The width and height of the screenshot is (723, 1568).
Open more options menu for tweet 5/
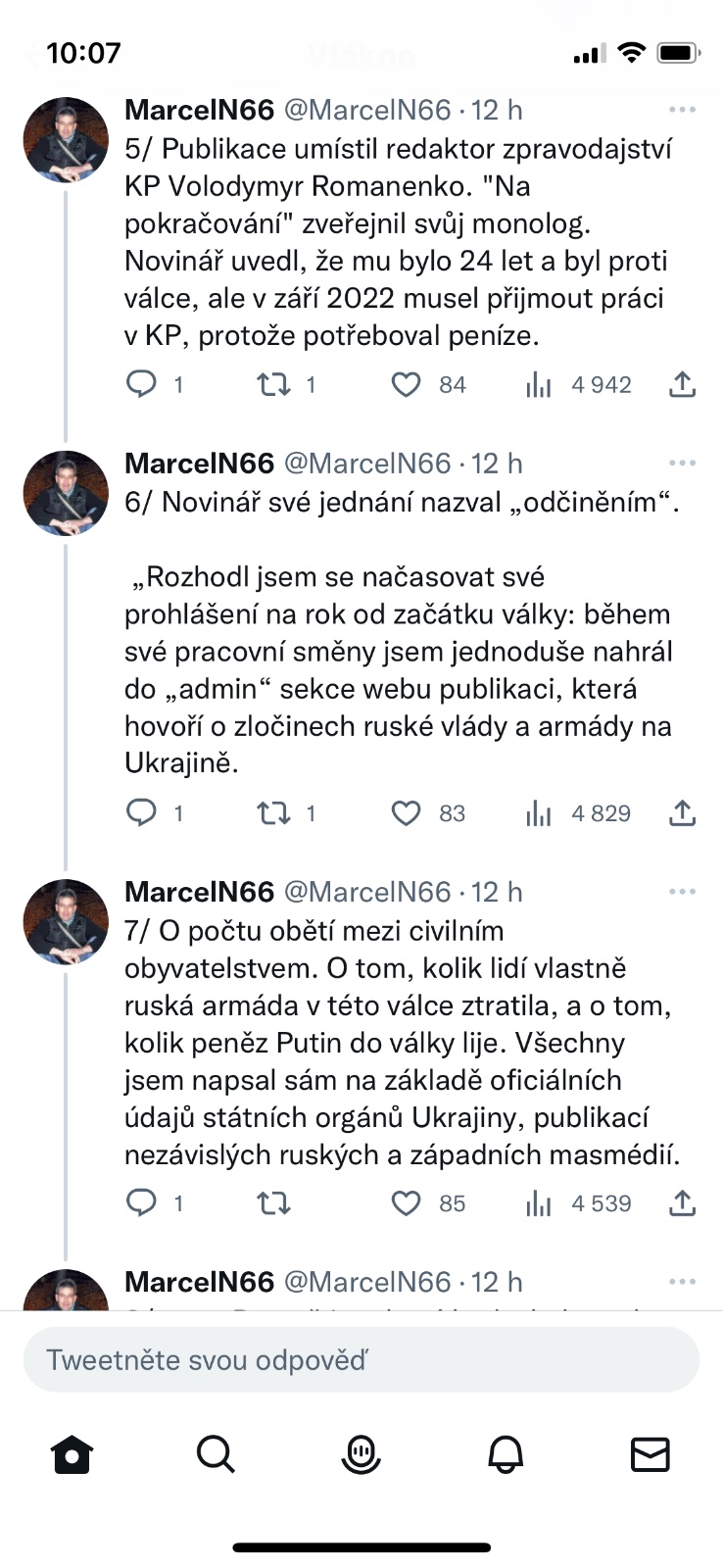click(682, 110)
